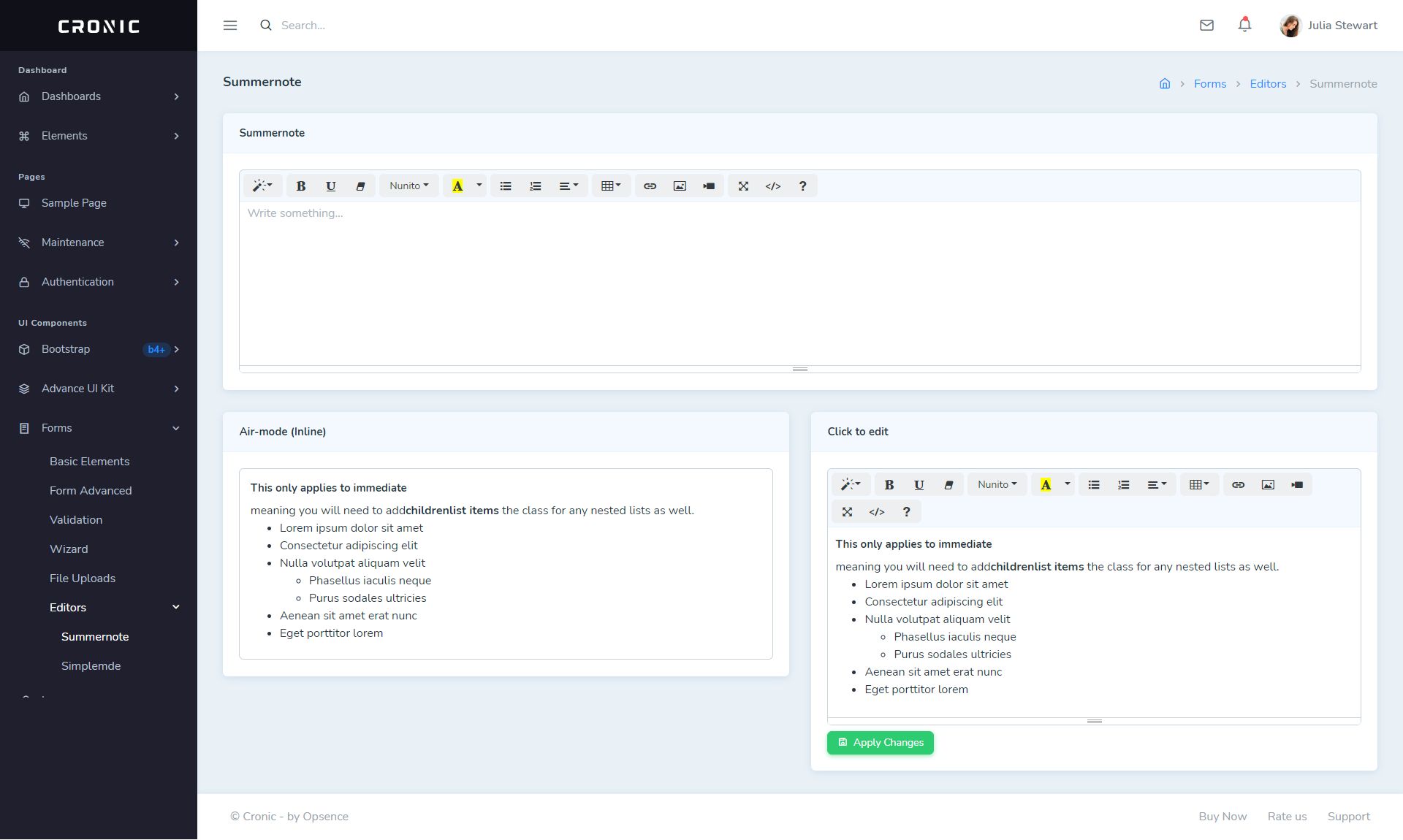Open the Nunito font family dropdown in the top editor
This screenshot has height=840, width=1403.
click(408, 186)
